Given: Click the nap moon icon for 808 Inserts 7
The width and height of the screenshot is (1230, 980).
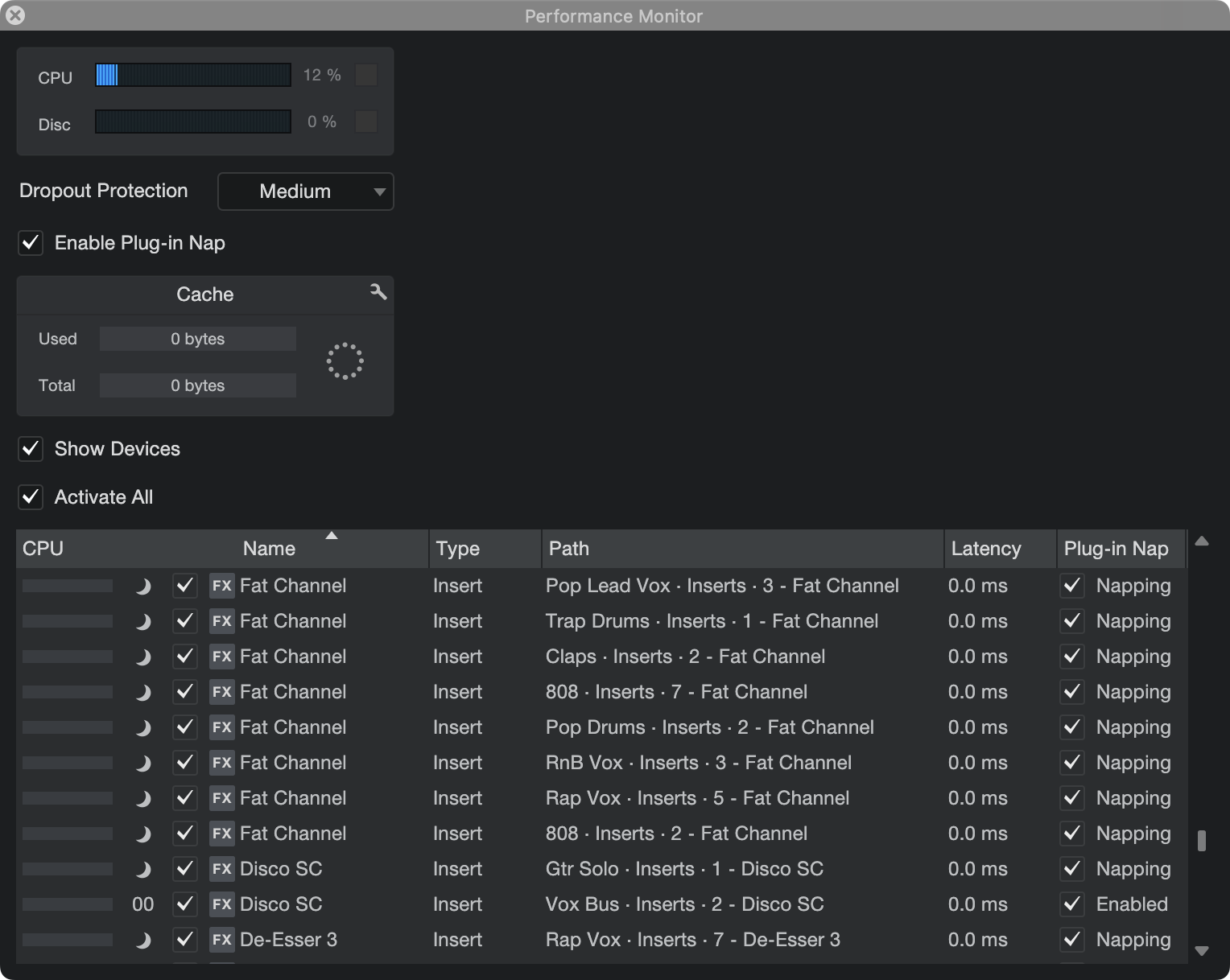Looking at the screenshot, I should click(x=143, y=693).
